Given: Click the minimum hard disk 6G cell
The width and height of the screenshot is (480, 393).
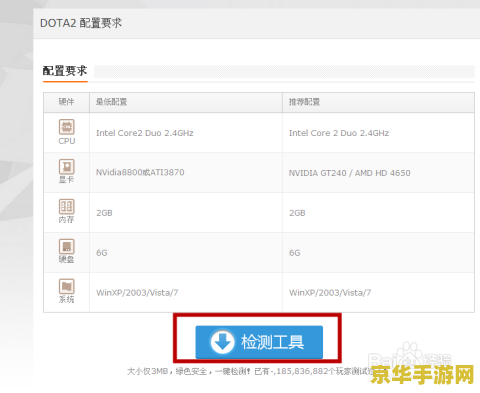Looking at the screenshot, I should 186,253.
